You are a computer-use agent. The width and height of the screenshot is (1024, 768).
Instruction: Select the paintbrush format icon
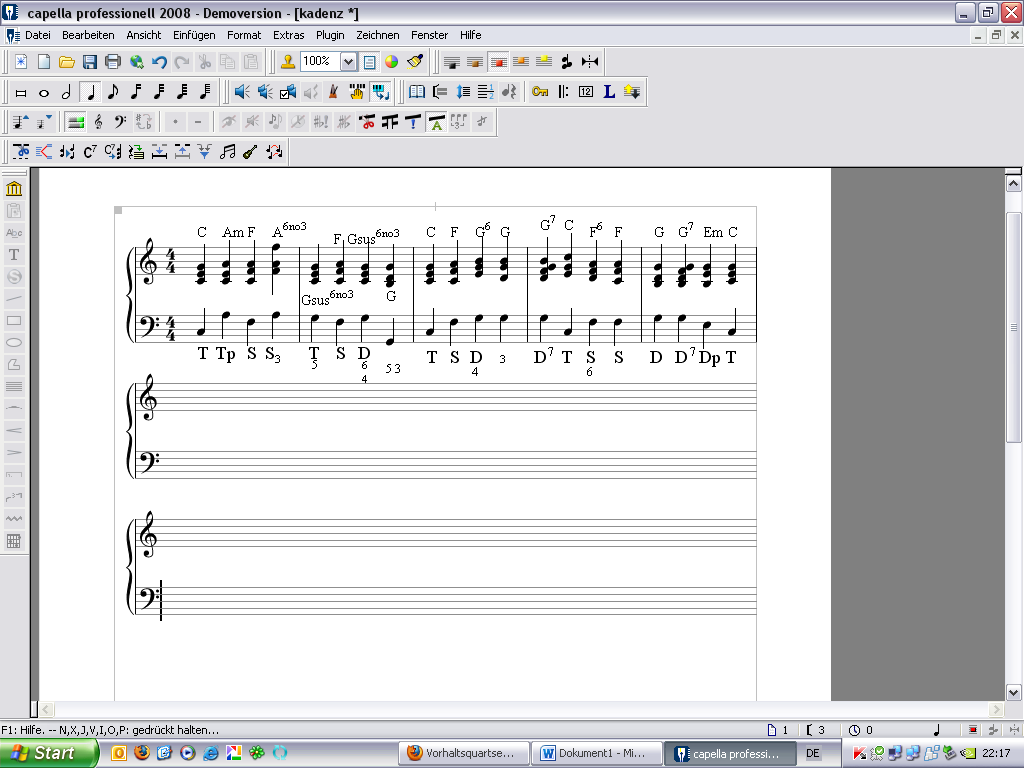pos(415,62)
